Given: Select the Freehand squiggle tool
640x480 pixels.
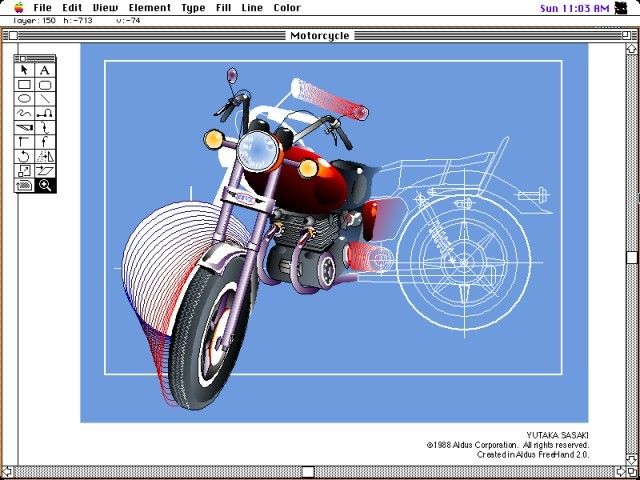Looking at the screenshot, I should point(25,114).
